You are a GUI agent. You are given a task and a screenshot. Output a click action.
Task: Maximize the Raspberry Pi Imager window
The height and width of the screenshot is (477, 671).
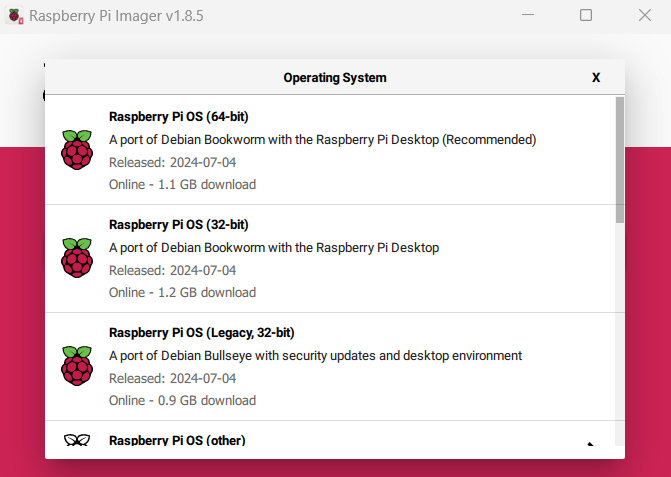click(586, 16)
